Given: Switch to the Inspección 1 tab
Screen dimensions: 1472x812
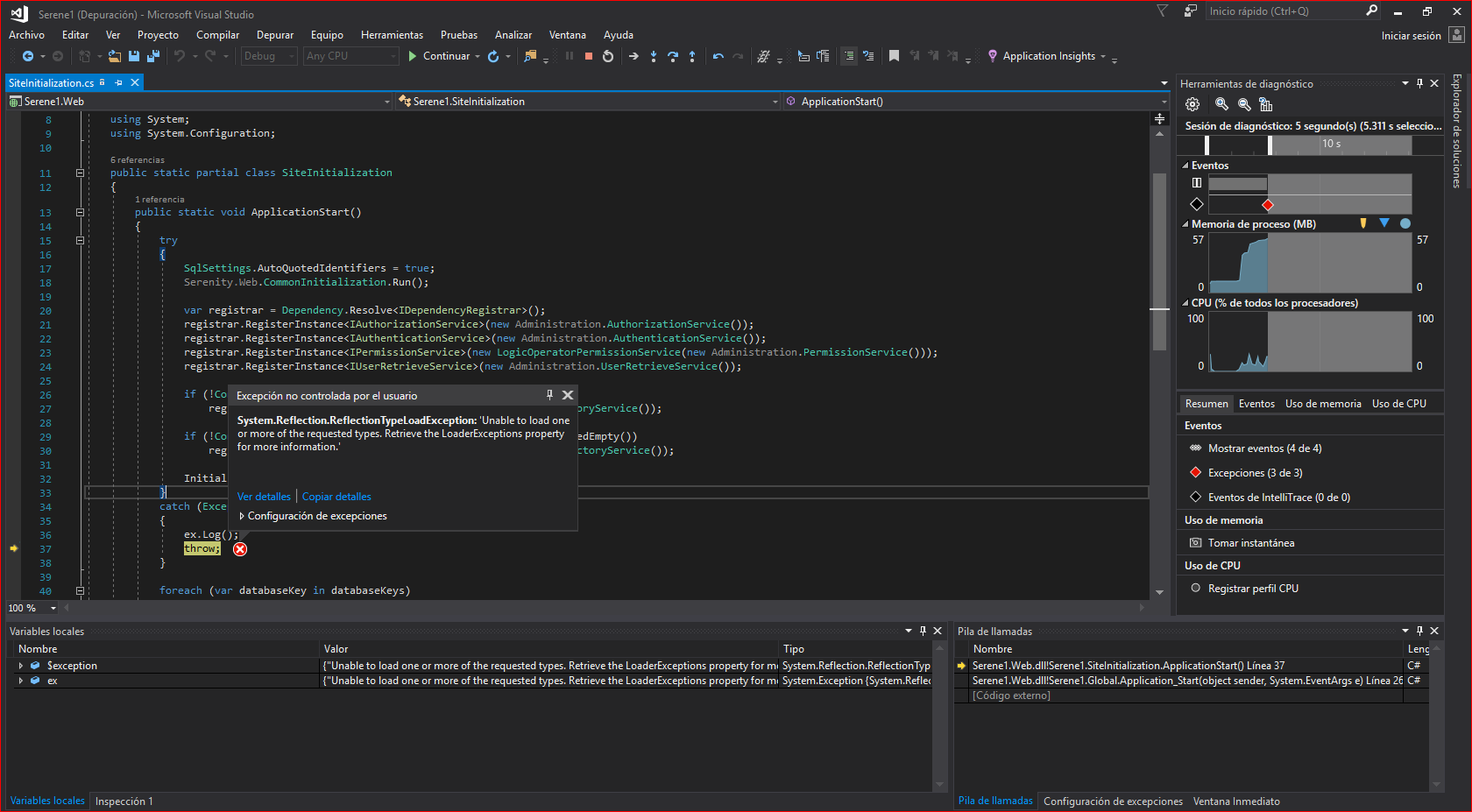Looking at the screenshot, I should [124, 801].
